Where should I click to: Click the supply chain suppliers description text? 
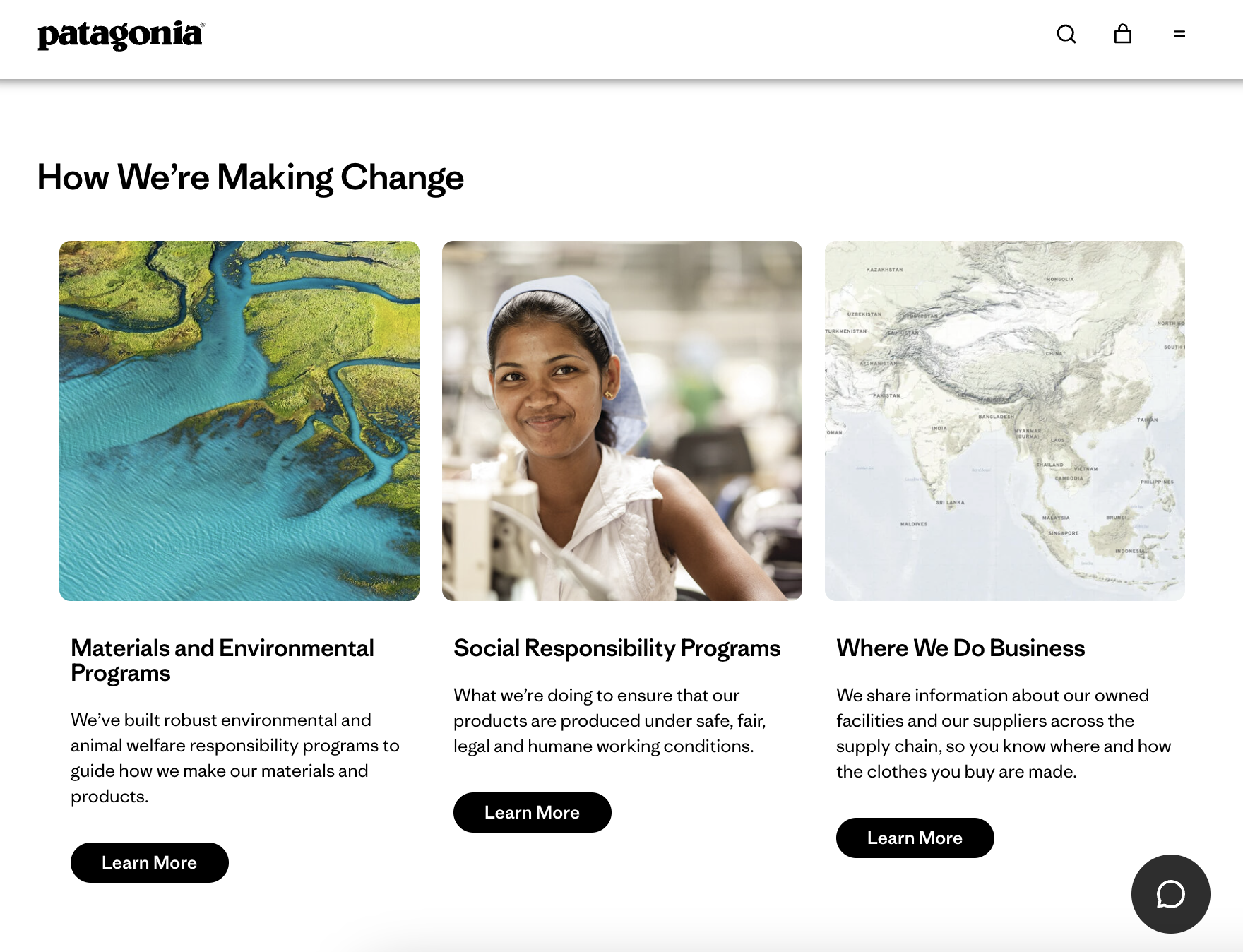[1003, 733]
